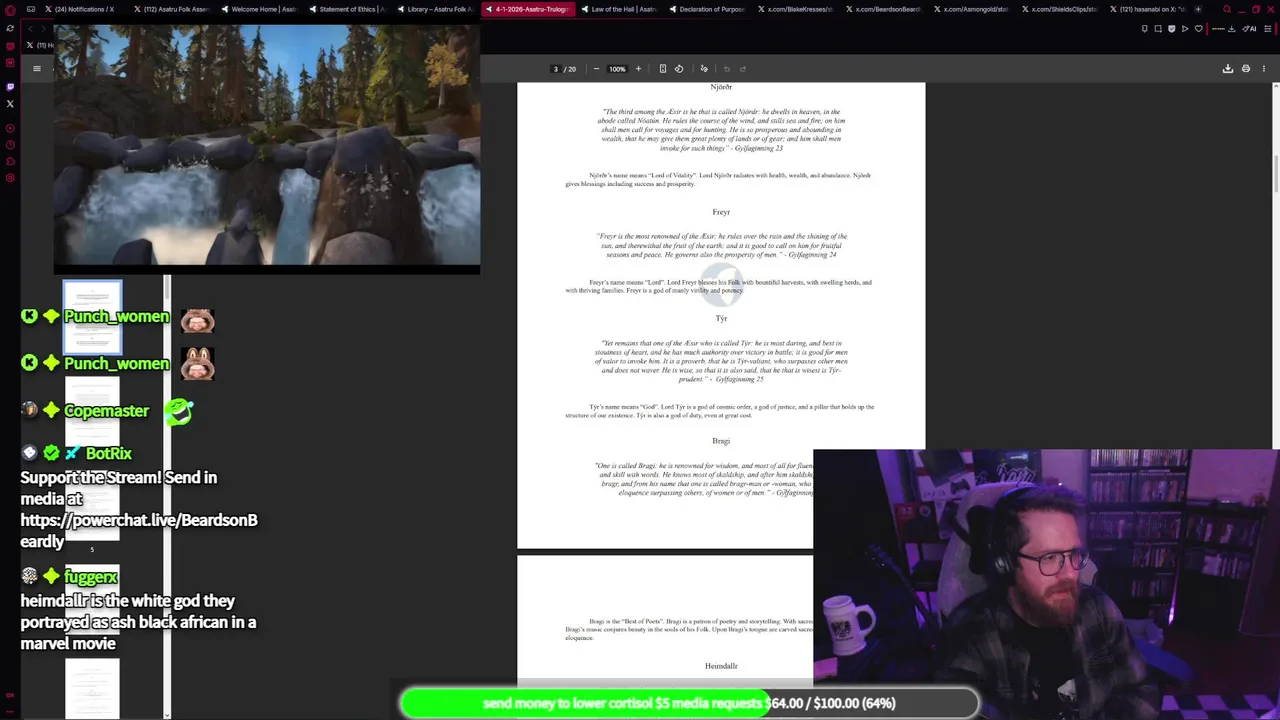Open the Statement of Ethics tab
Image resolution: width=1280 pixels, height=720 pixels.
(347, 9)
